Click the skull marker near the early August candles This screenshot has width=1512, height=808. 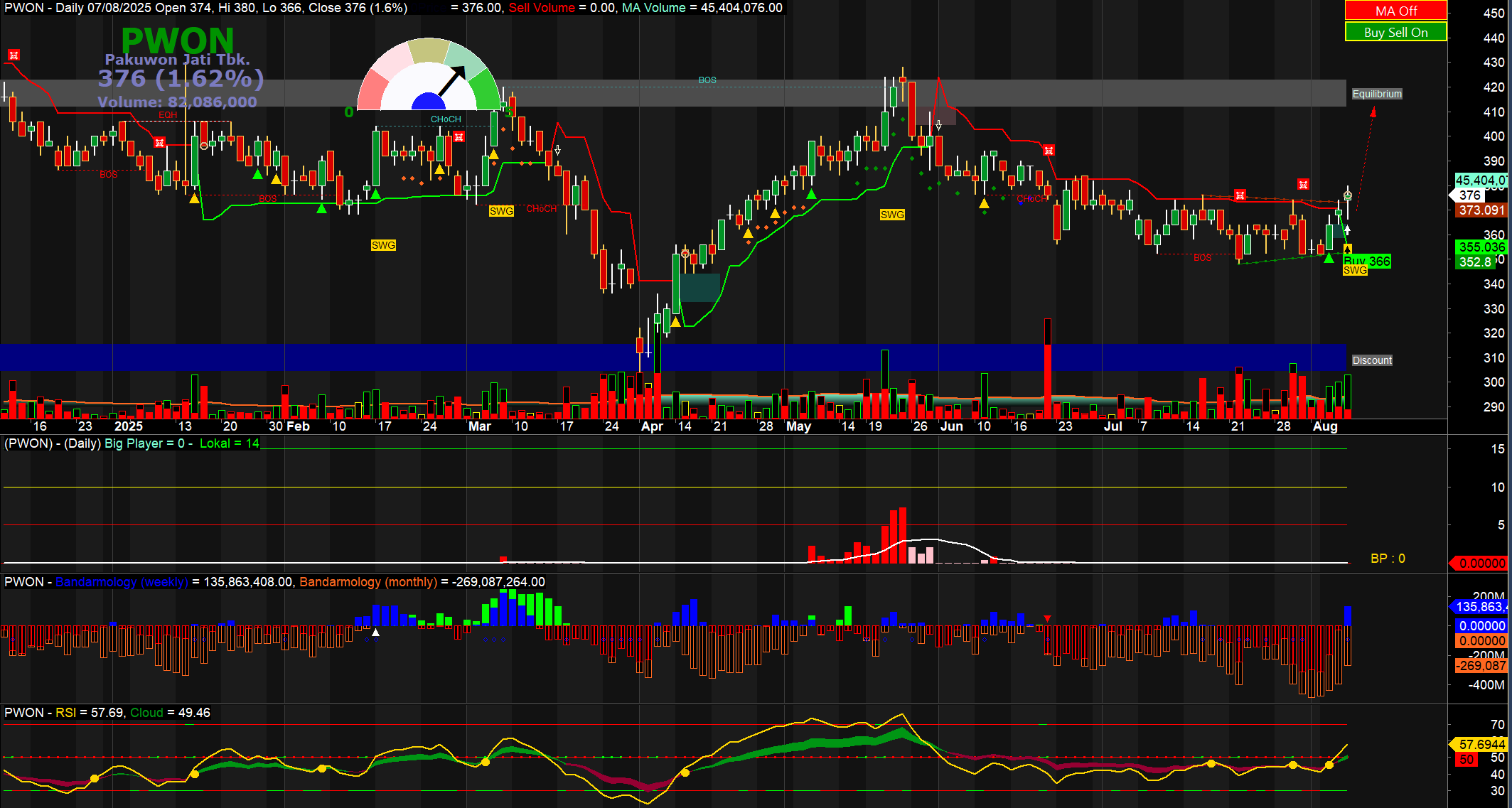coord(1304,185)
